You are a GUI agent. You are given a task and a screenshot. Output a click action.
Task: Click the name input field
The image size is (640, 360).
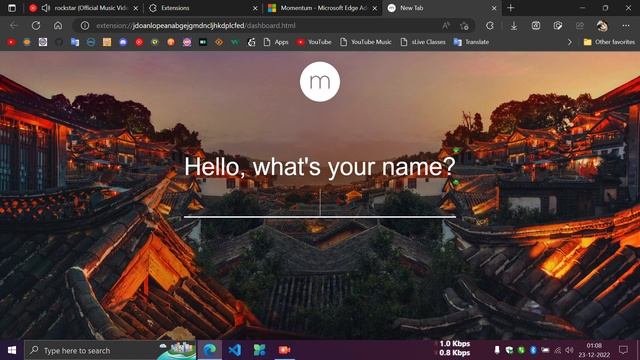[x=320, y=202]
